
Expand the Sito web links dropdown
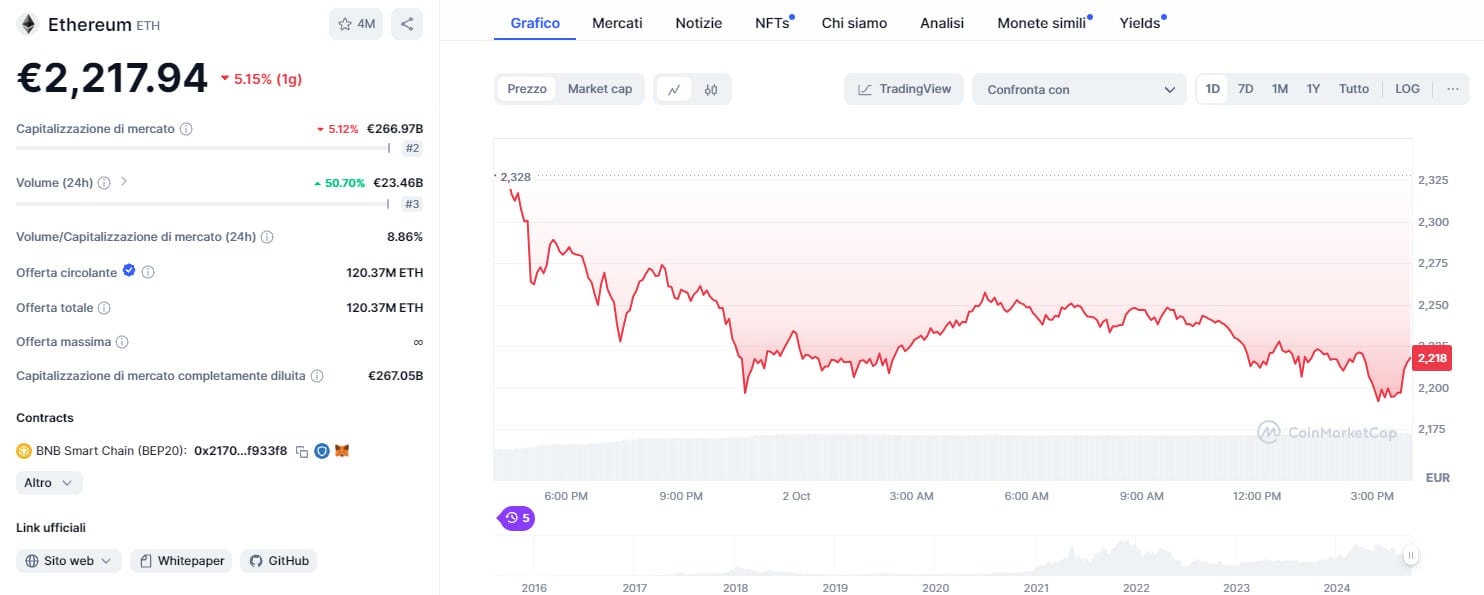pyautogui.click(x=69, y=561)
